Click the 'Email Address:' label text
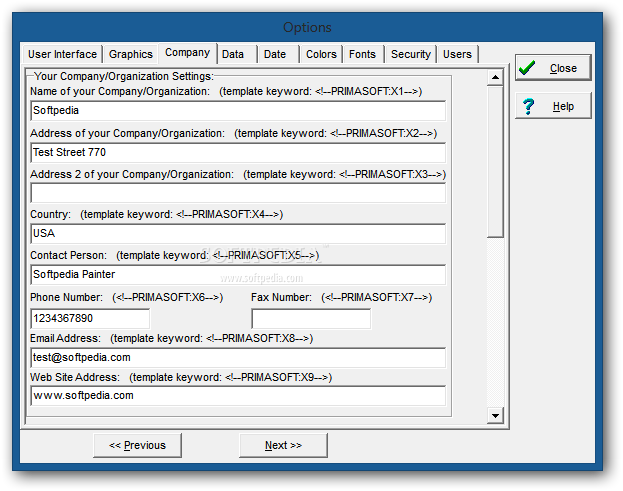 [x=66, y=338]
